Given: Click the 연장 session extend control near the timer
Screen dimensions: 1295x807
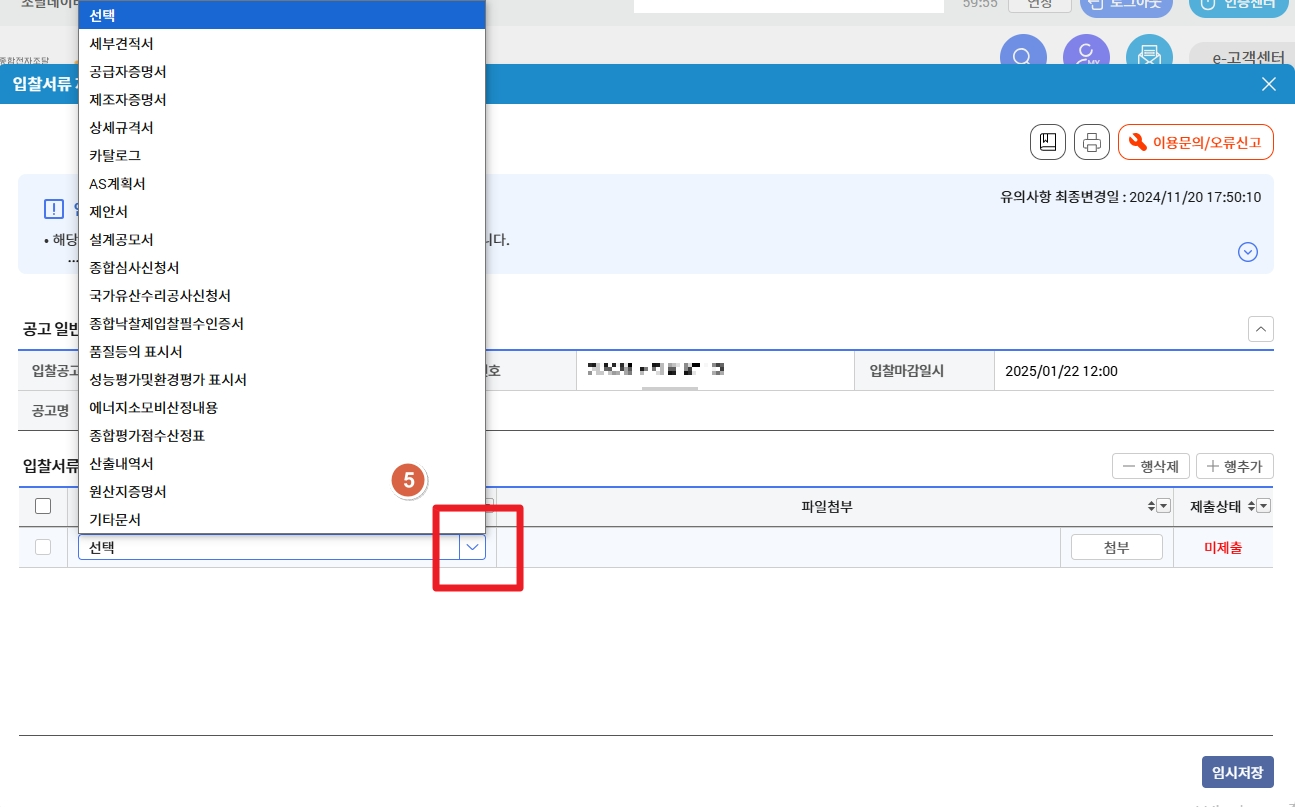Looking at the screenshot, I should (1039, 4).
